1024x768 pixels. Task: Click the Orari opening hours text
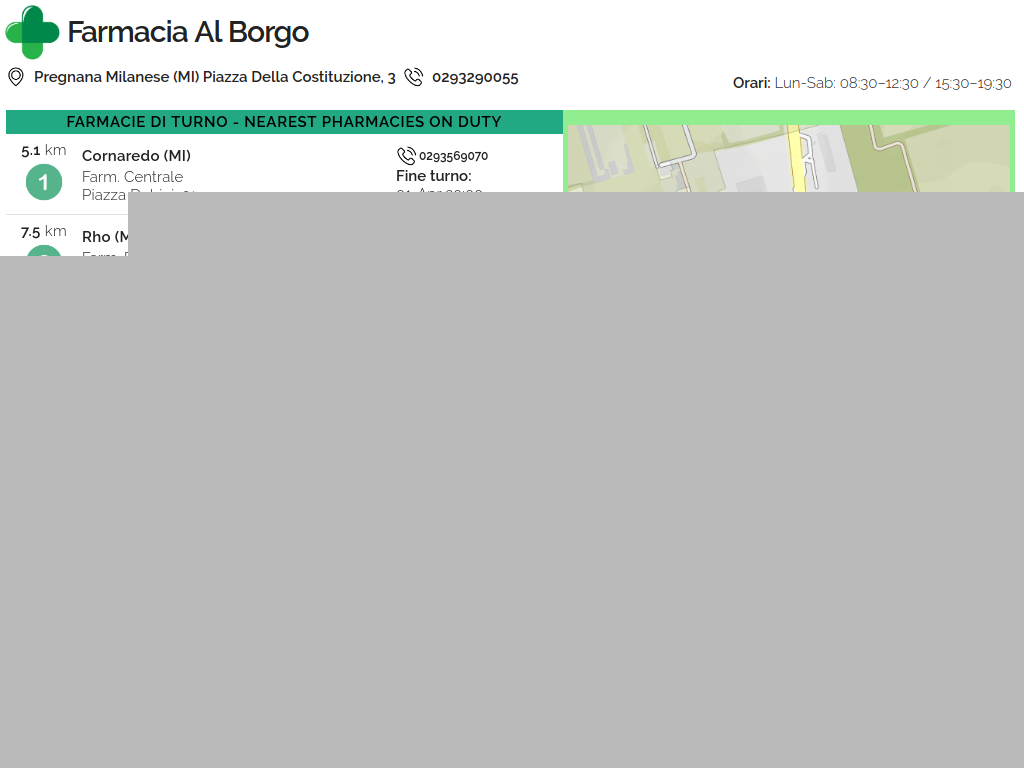coord(871,83)
